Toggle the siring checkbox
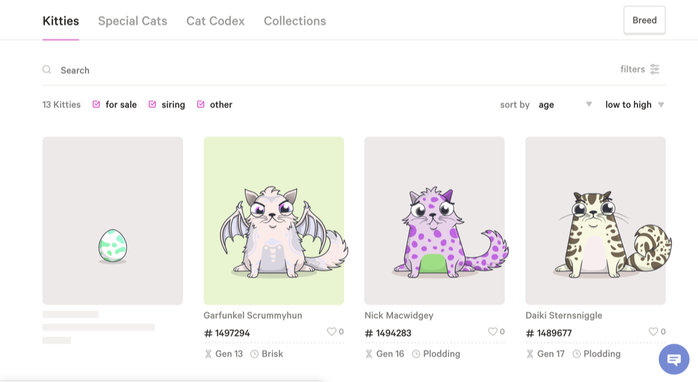This screenshot has height=382, width=698. click(x=152, y=104)
